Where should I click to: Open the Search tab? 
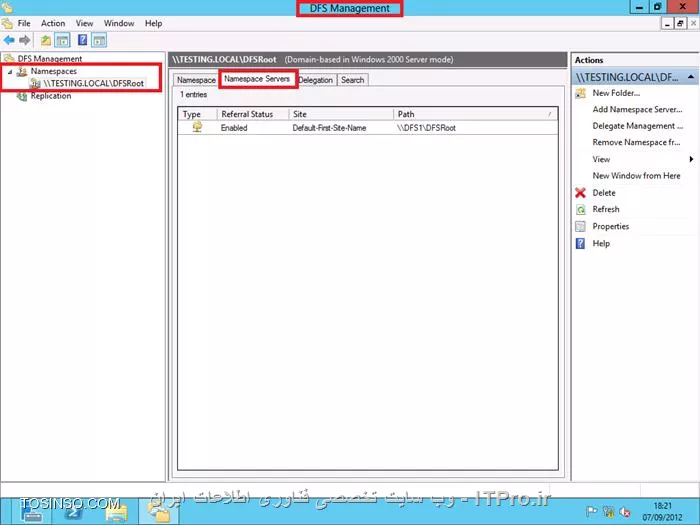tap(353, 80)
